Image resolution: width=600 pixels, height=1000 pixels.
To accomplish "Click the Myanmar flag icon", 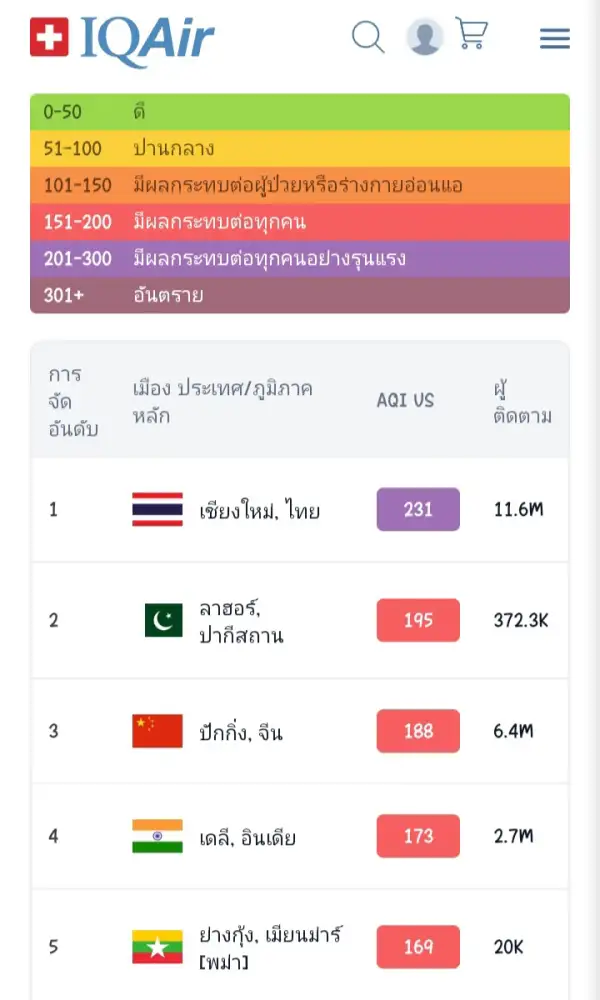I will 157,946.
